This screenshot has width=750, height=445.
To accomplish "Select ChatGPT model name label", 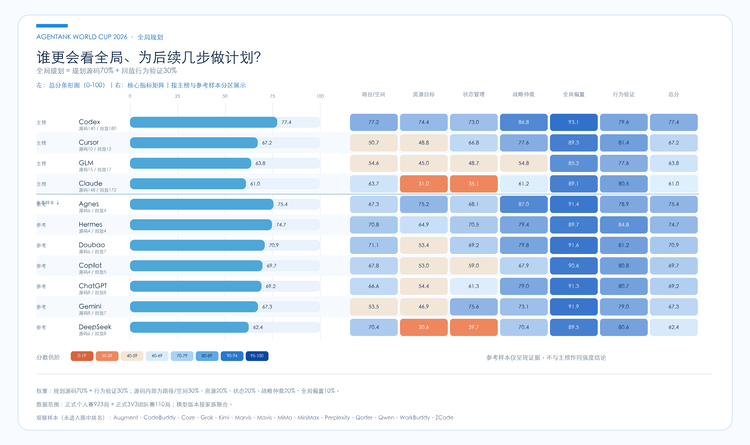I will pos(93,286).
